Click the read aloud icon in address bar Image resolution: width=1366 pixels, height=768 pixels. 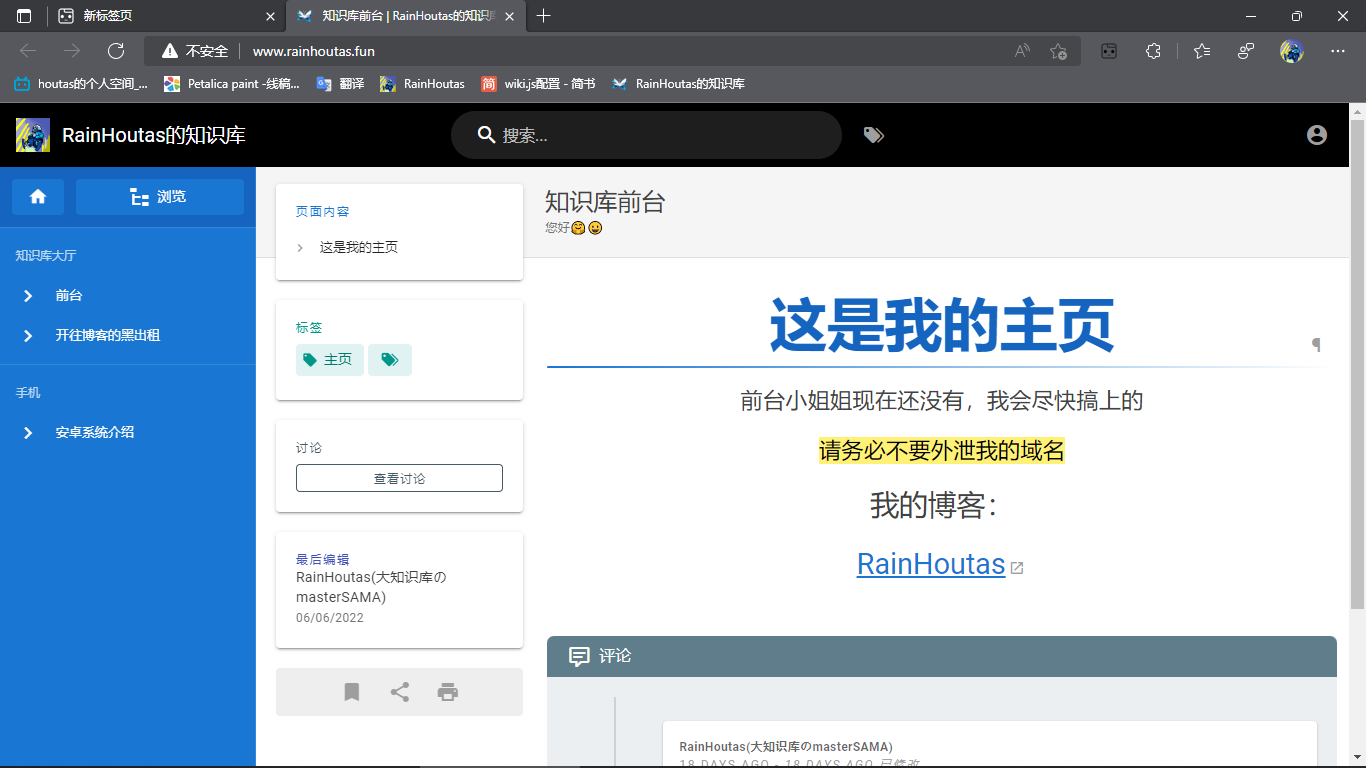1022,51
